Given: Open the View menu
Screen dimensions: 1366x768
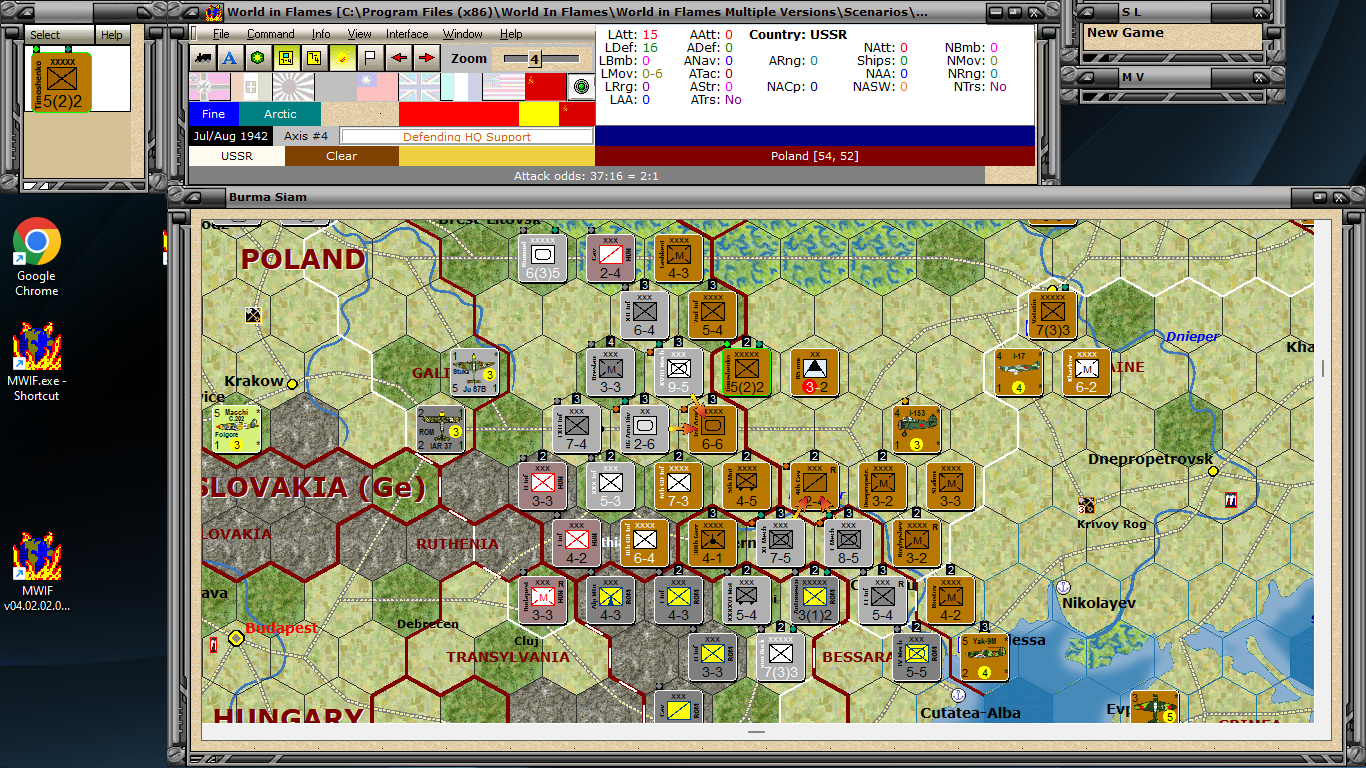Looking at the screenshot, I should (359, 34).
